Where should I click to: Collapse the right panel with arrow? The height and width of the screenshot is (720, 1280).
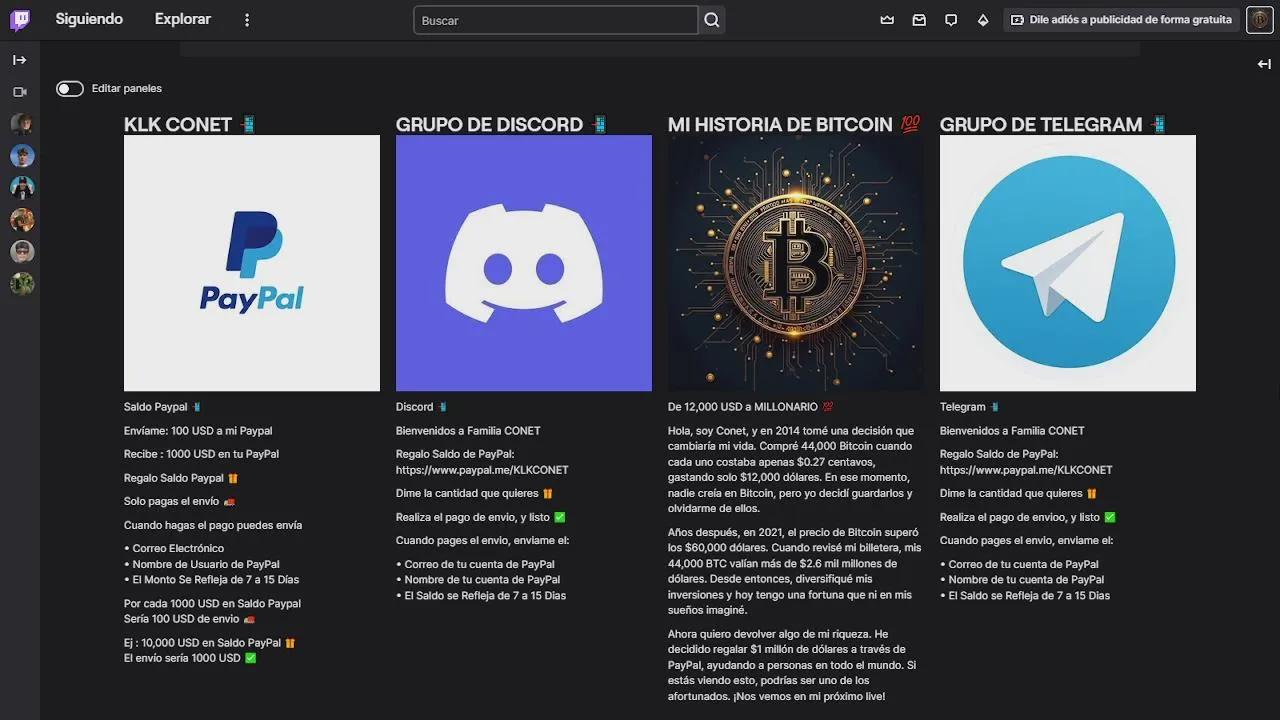[x=1264, y=64]
